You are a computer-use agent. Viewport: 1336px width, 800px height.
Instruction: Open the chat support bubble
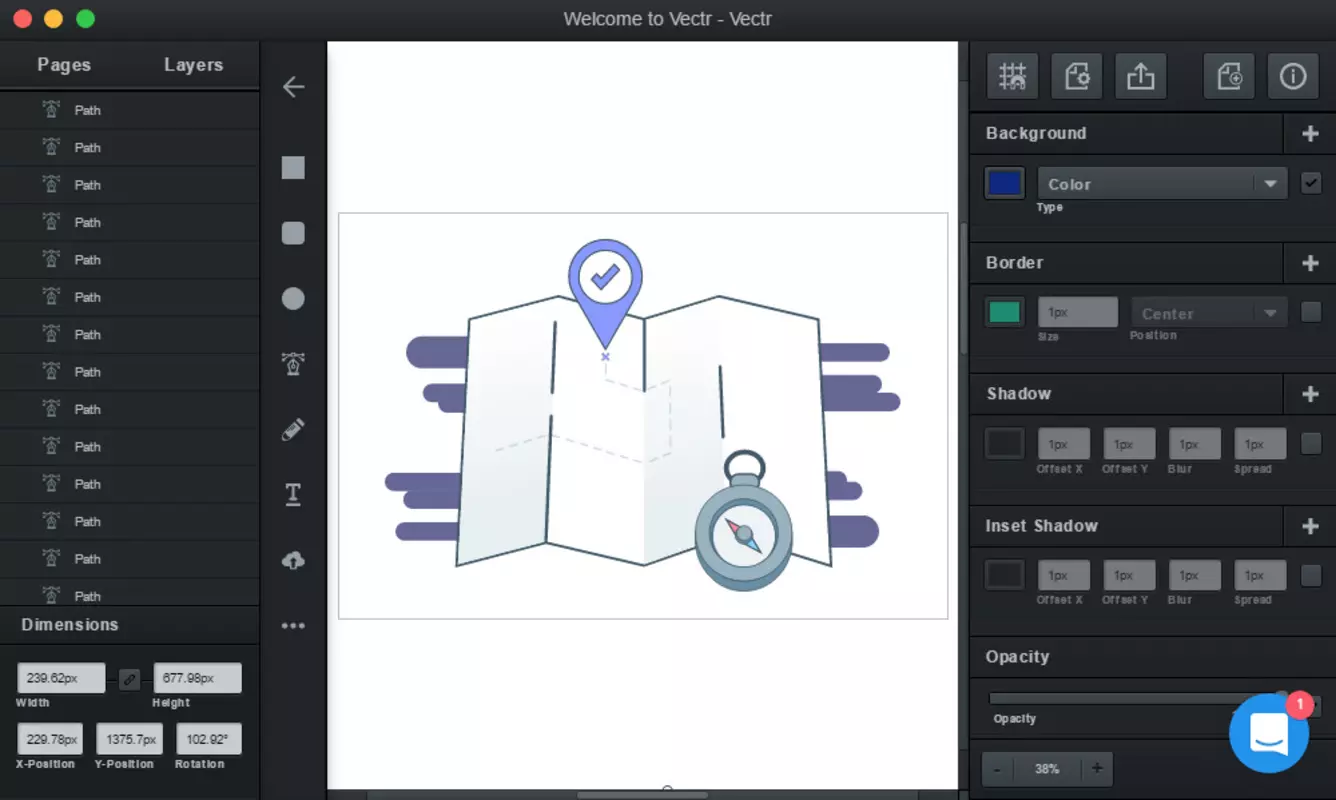click(1269, 733)
